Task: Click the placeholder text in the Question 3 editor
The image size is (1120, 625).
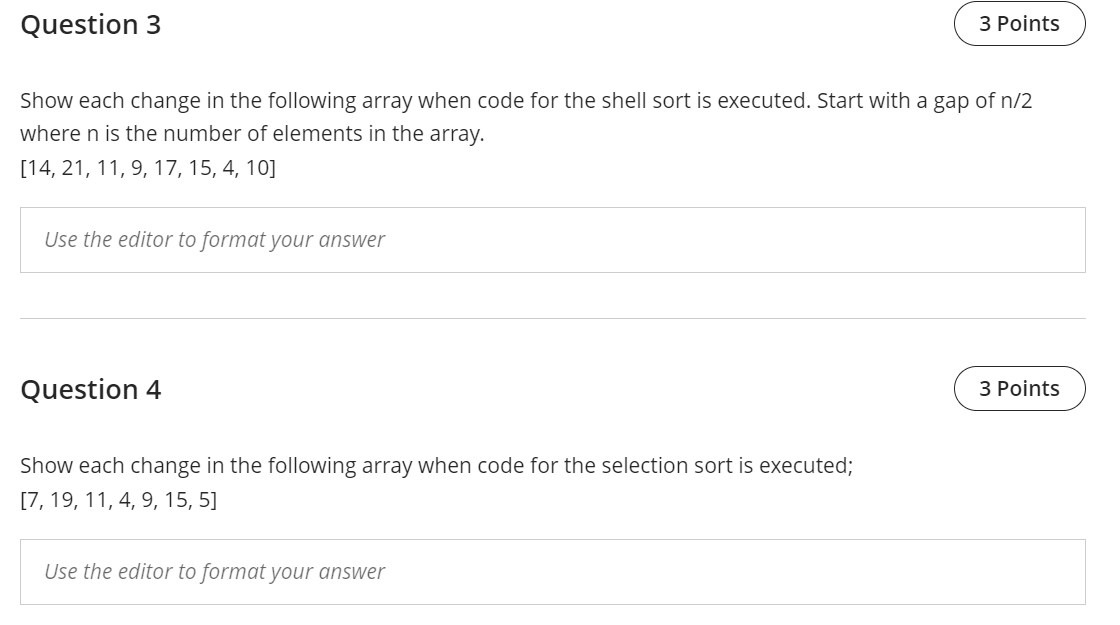Action: (x=214, y=240)
